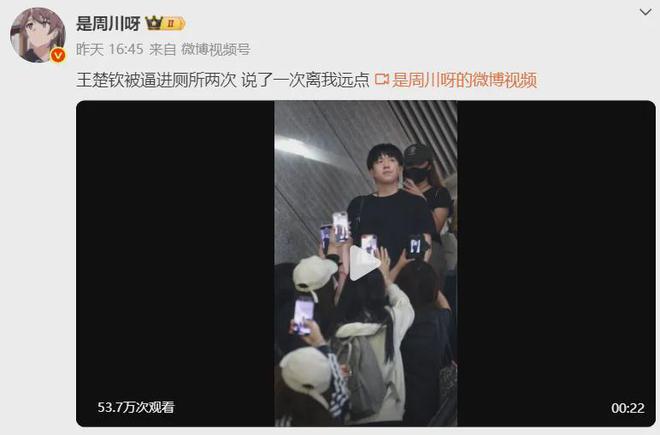Click the 来自 source label
Screen dimensions: 660x435
pyautogui.click(x=162, y=49)
